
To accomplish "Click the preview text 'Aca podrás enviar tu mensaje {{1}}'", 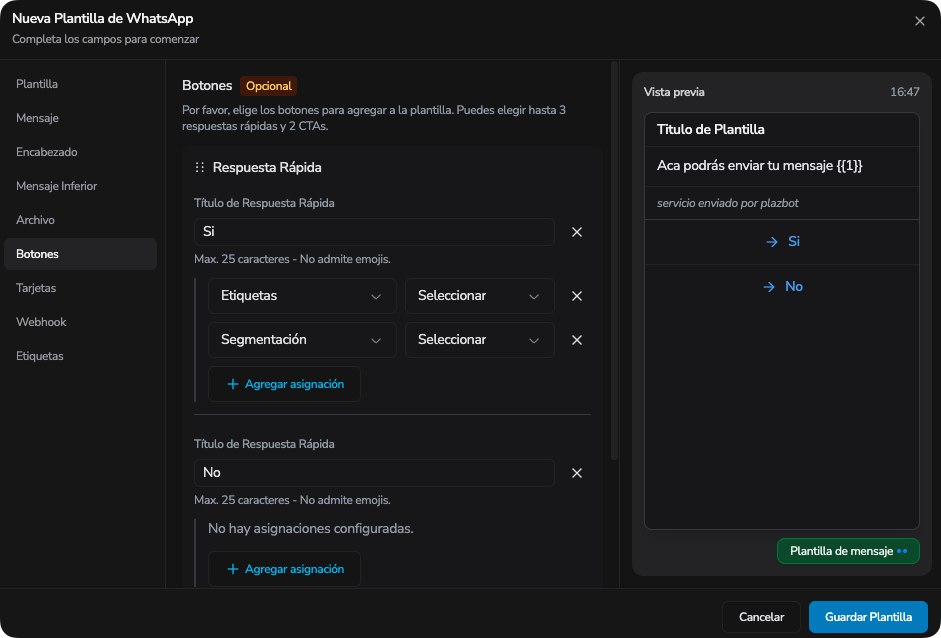I will point(759,166).
